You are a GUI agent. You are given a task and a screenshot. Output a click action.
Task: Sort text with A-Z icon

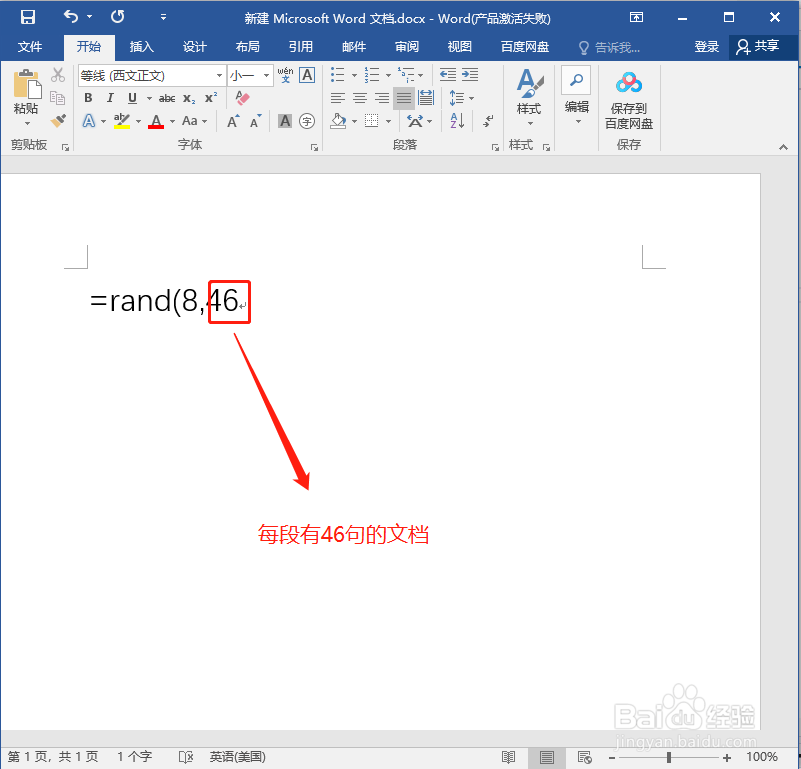point(457,121)
